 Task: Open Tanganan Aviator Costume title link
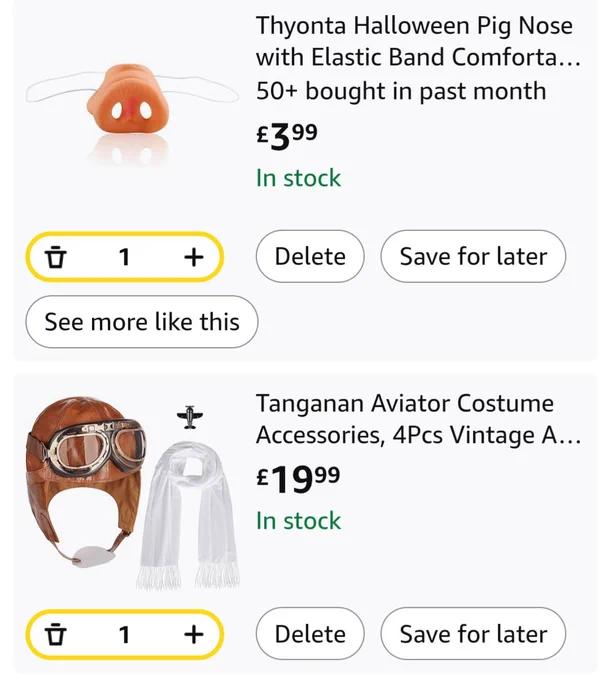[x=418, y=419]
